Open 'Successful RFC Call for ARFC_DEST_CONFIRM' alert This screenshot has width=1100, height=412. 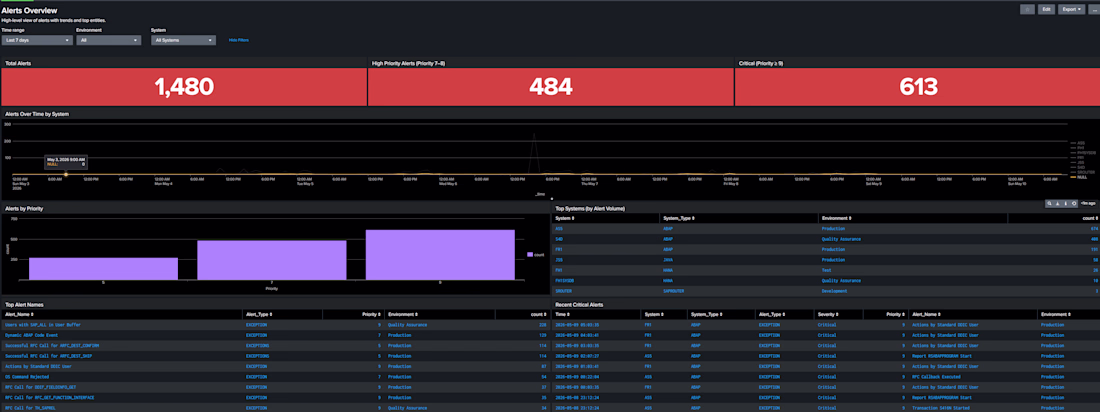pos(51,346)
